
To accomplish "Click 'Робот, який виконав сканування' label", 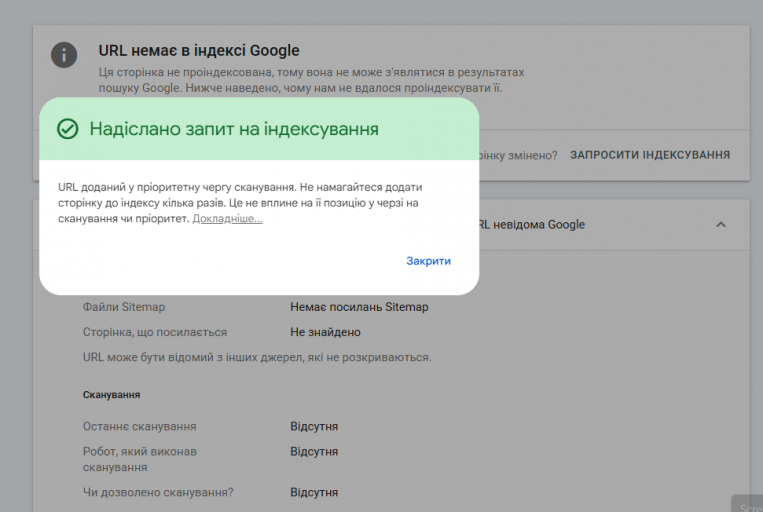I will click(x=140, y=459).
